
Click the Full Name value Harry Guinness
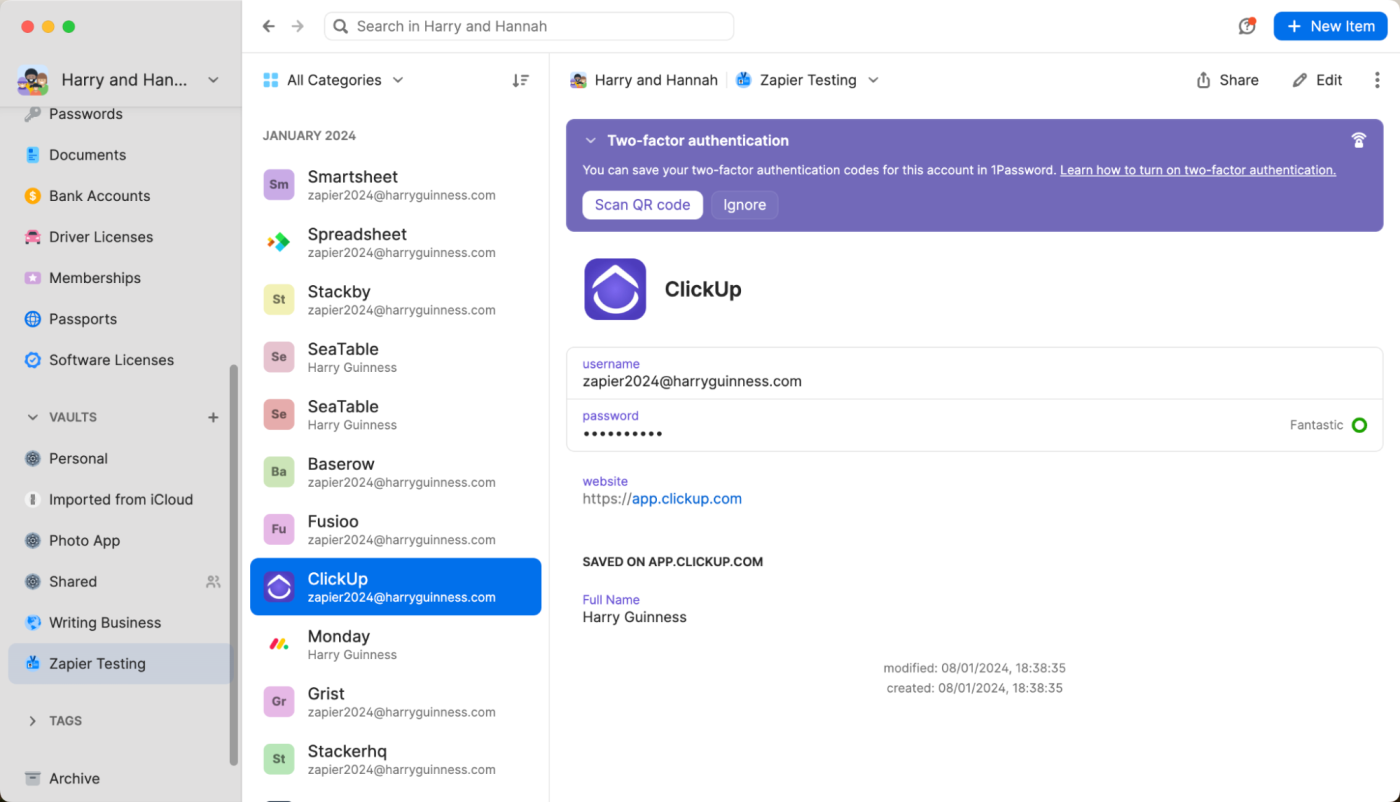click(x=634, y=617)
